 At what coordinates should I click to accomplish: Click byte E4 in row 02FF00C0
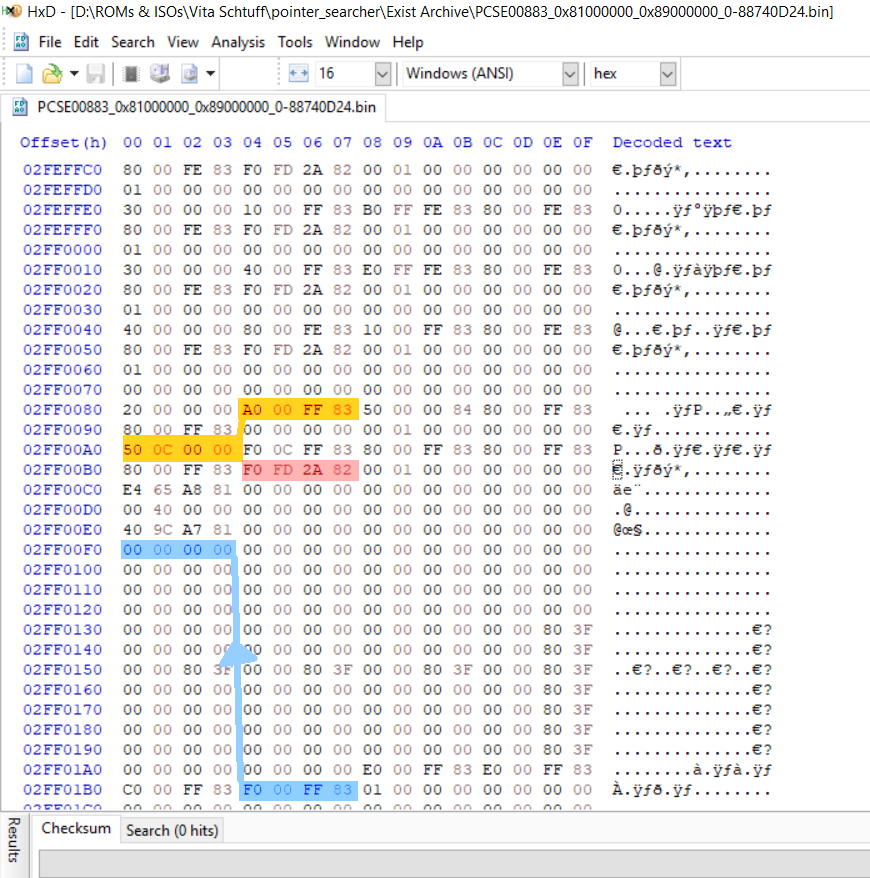[133, 490]
